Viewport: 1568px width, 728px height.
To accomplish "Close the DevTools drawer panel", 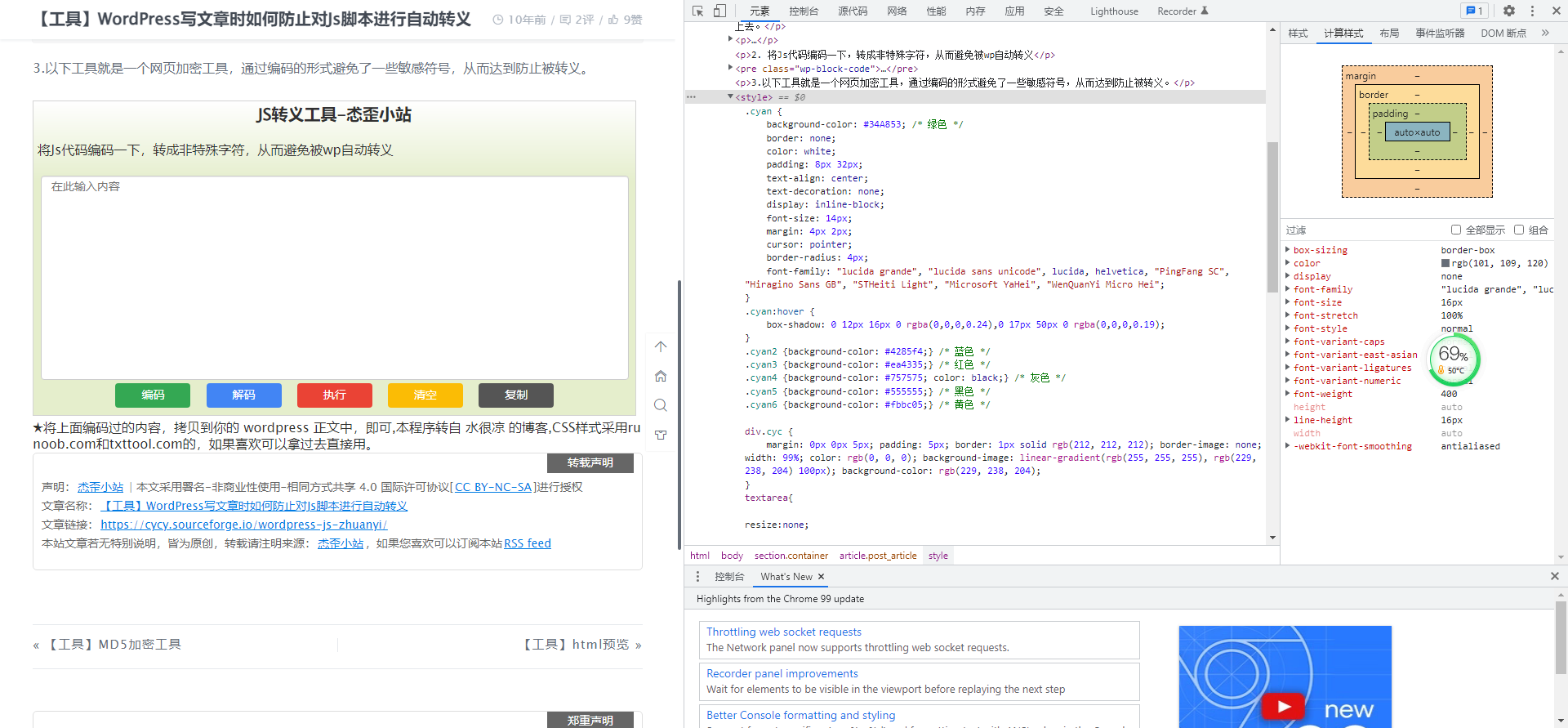I will pos(1555,576).
